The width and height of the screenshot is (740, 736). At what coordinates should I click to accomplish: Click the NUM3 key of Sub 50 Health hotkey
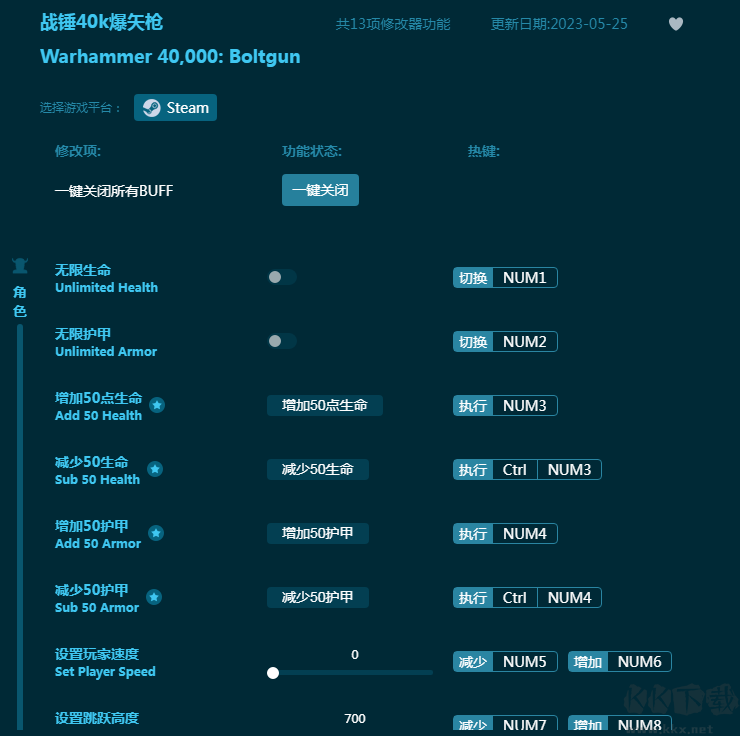[569, 469]
